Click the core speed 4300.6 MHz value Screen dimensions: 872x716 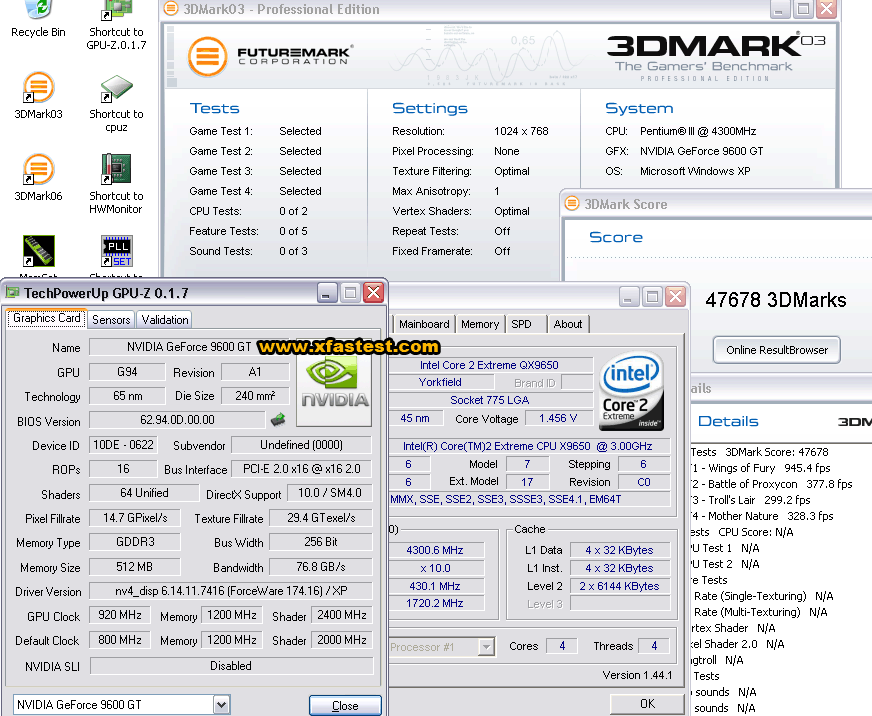(435, 550)
